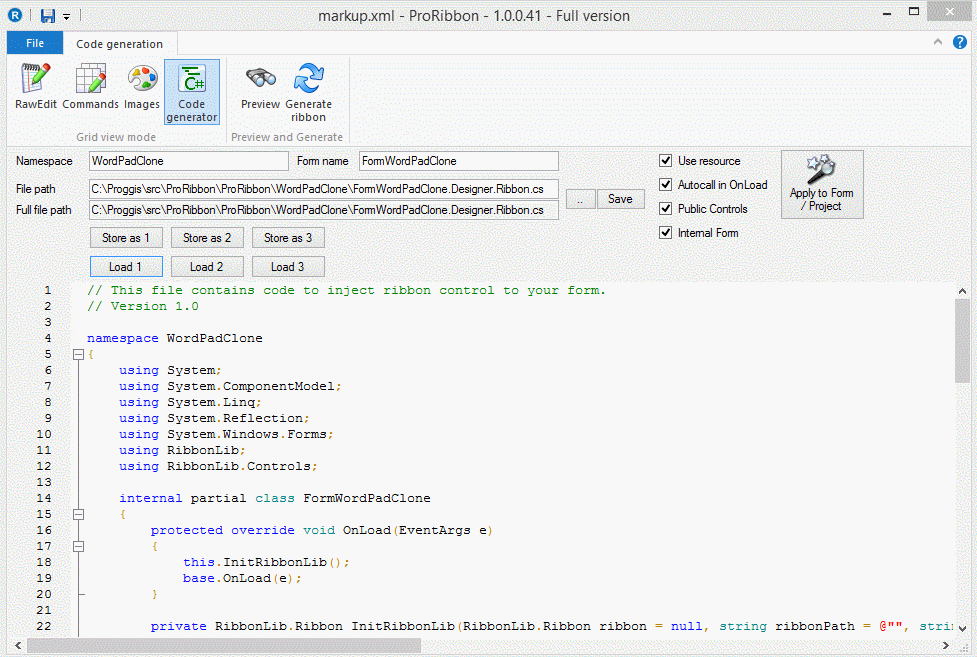The height and width of the screenshot is (657, 977).
Task: Click the vertical scrollbar thumb in code editor
Action: point(962,340)
